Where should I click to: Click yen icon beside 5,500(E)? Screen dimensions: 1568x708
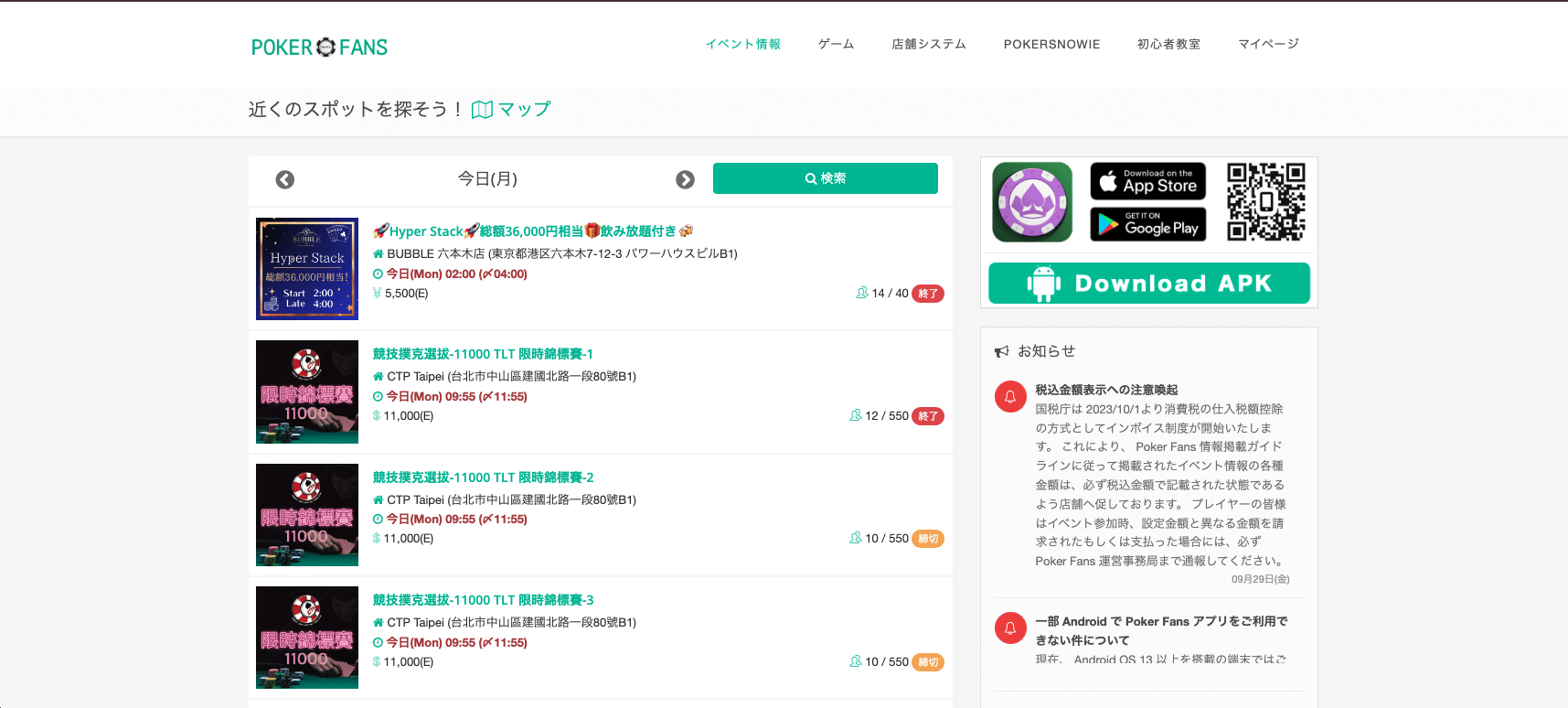click(377, 293)
